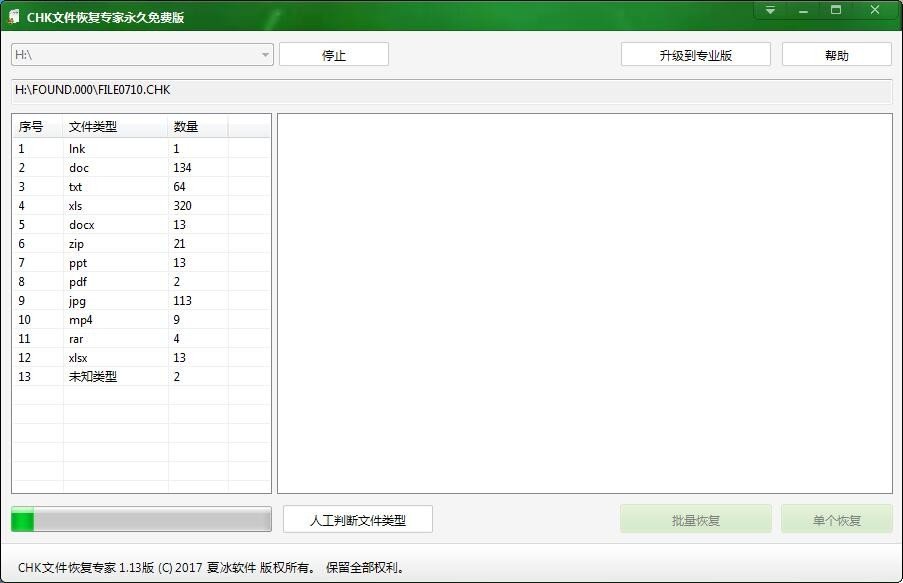The image size is (903, 583).
Task: Open the 帮助 help dialog
Action: click(x=836, y=53)
